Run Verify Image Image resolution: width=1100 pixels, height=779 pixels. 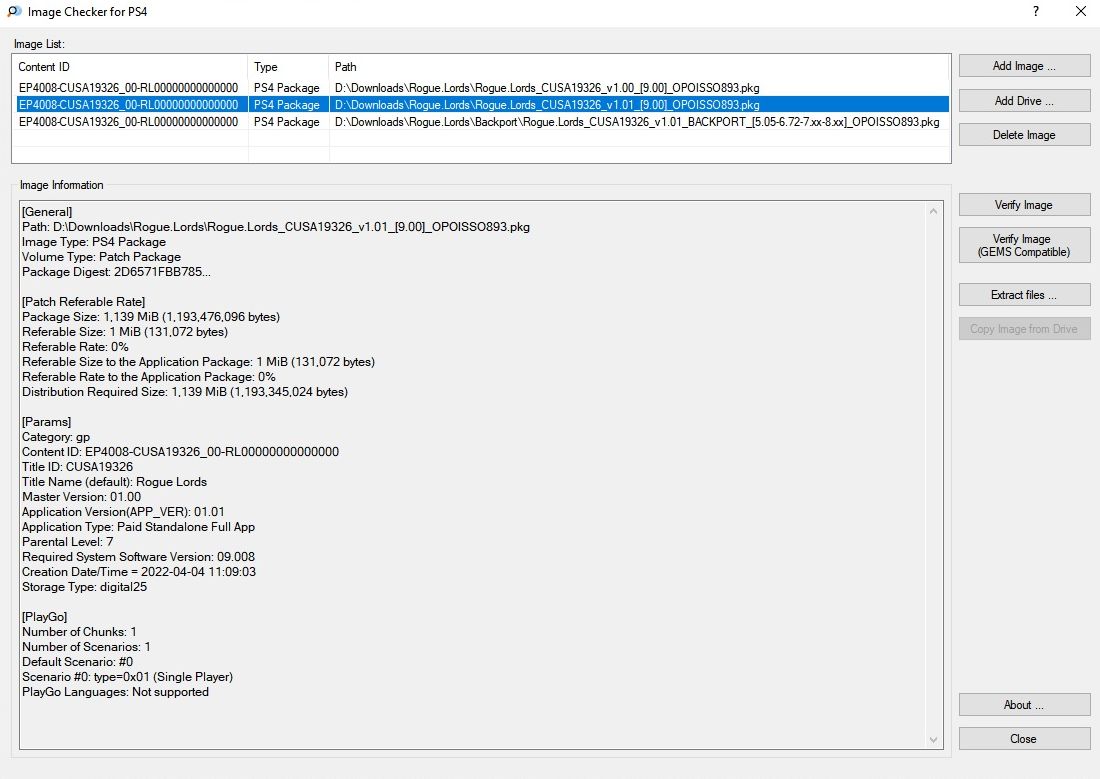(x=1024, y=205)
